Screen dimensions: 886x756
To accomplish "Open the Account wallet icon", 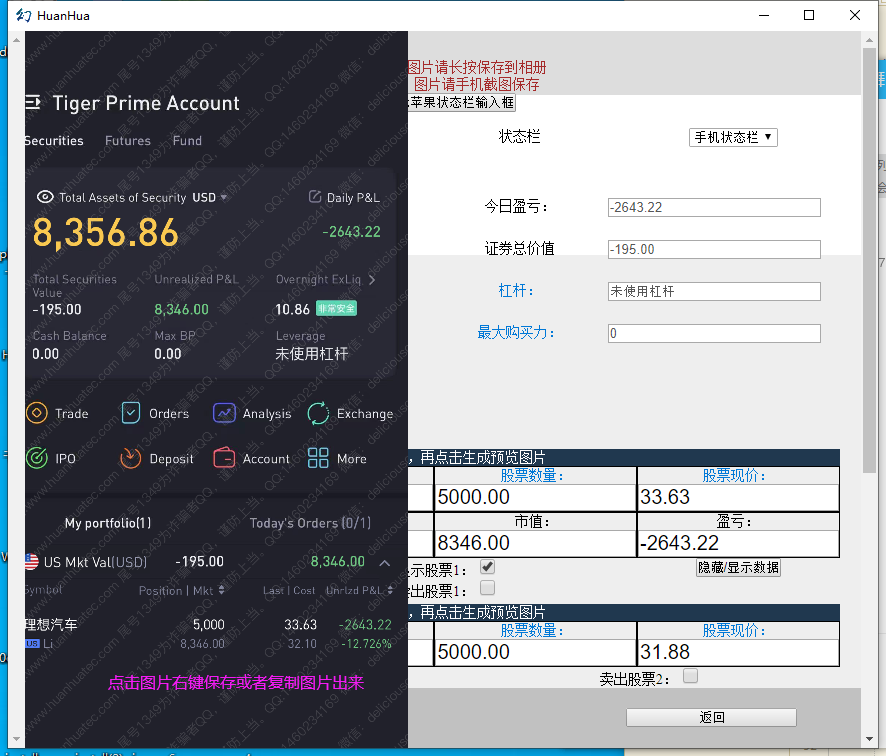I will (224, 458).
